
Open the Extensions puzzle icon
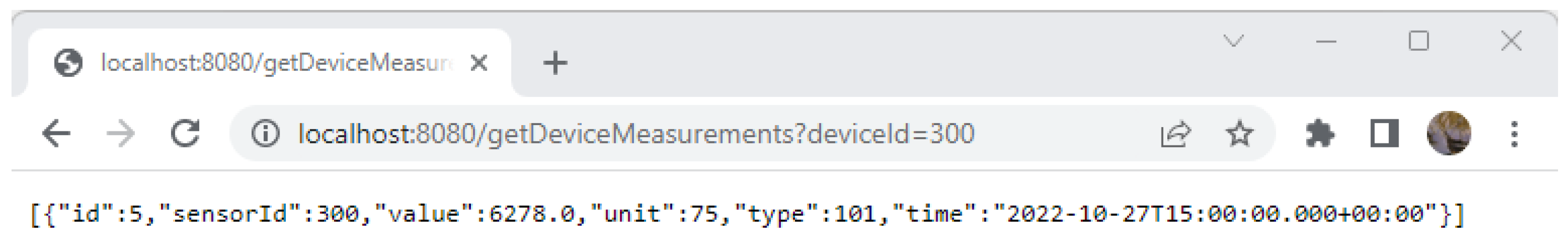pyautogui.click(x=1319, y=133)
